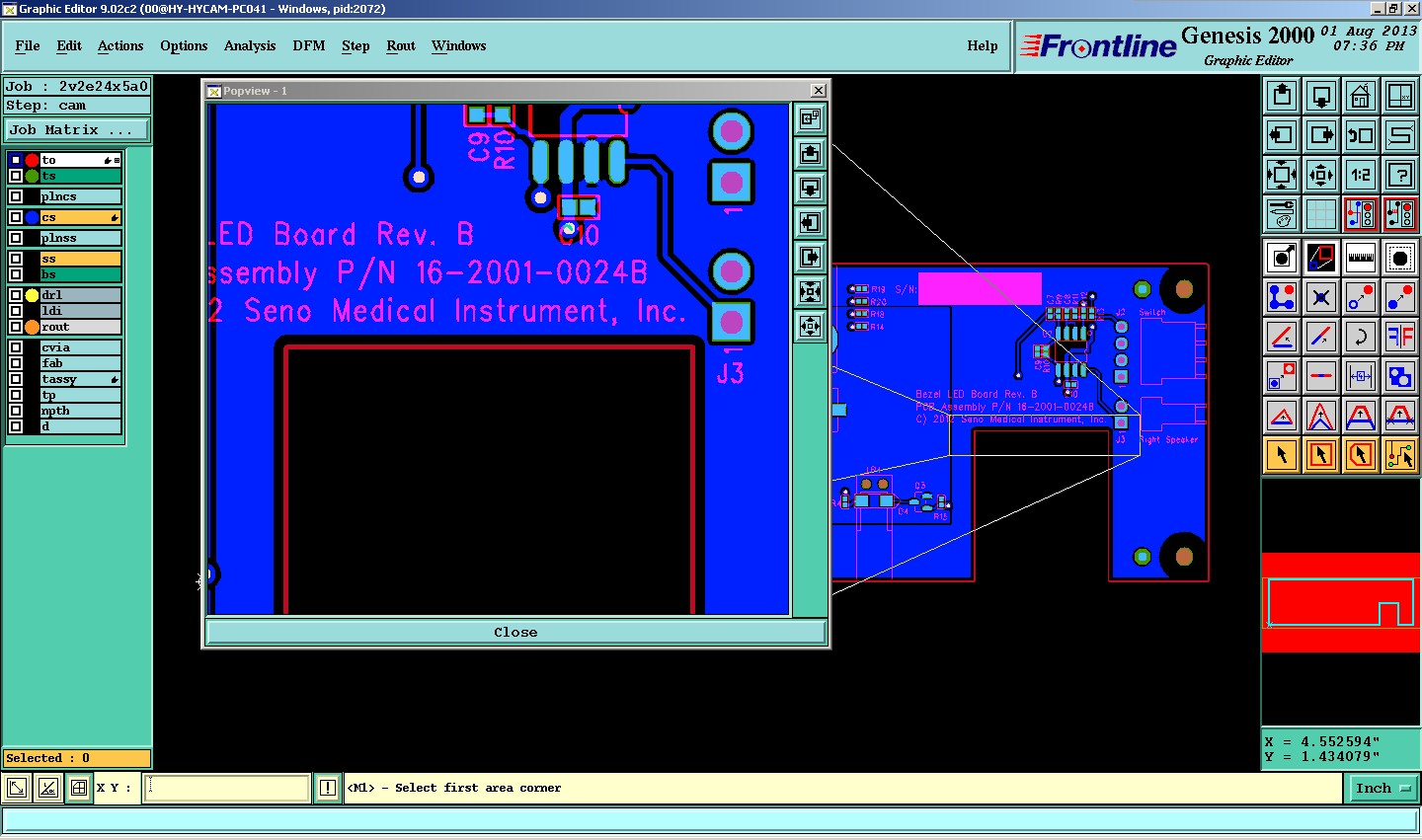
Task: Toggle the checkbox for layer plnss
Action: click(x=16, y=238)
